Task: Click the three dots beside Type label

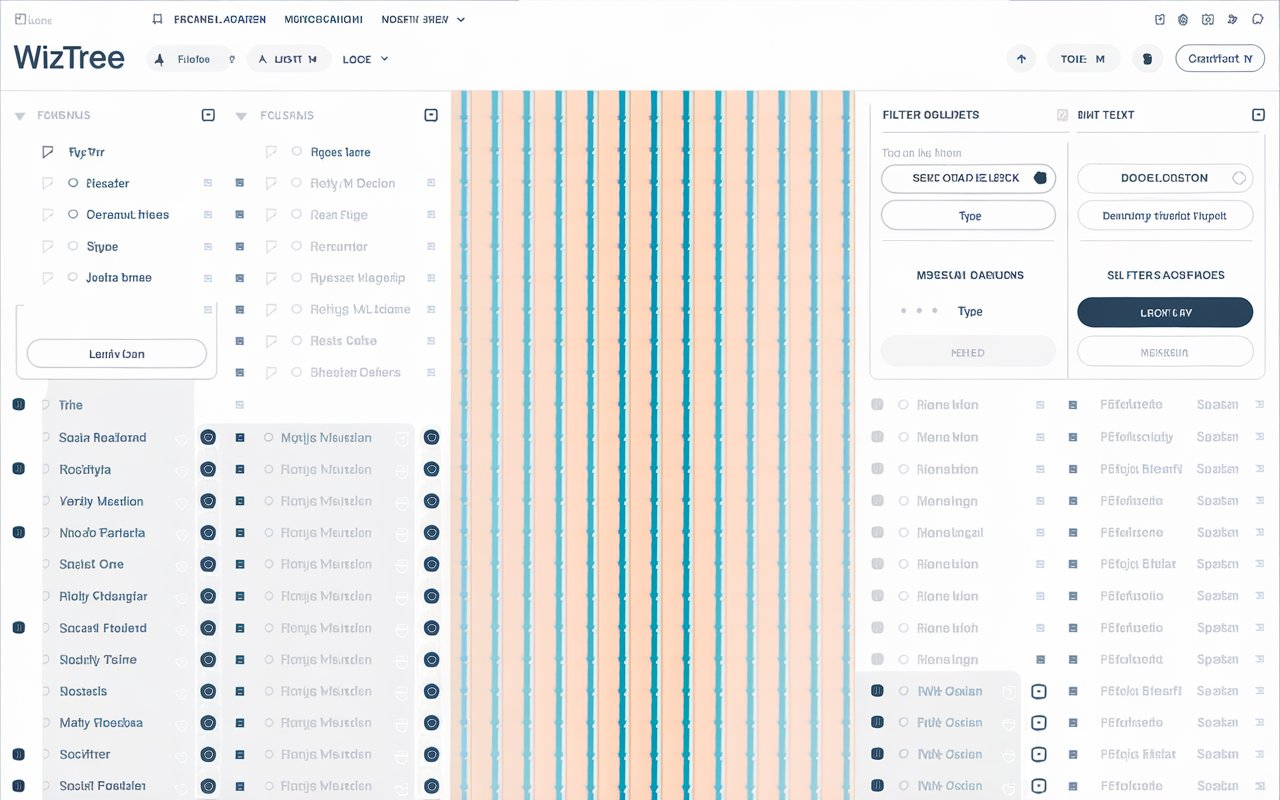Action: point(919,311)
